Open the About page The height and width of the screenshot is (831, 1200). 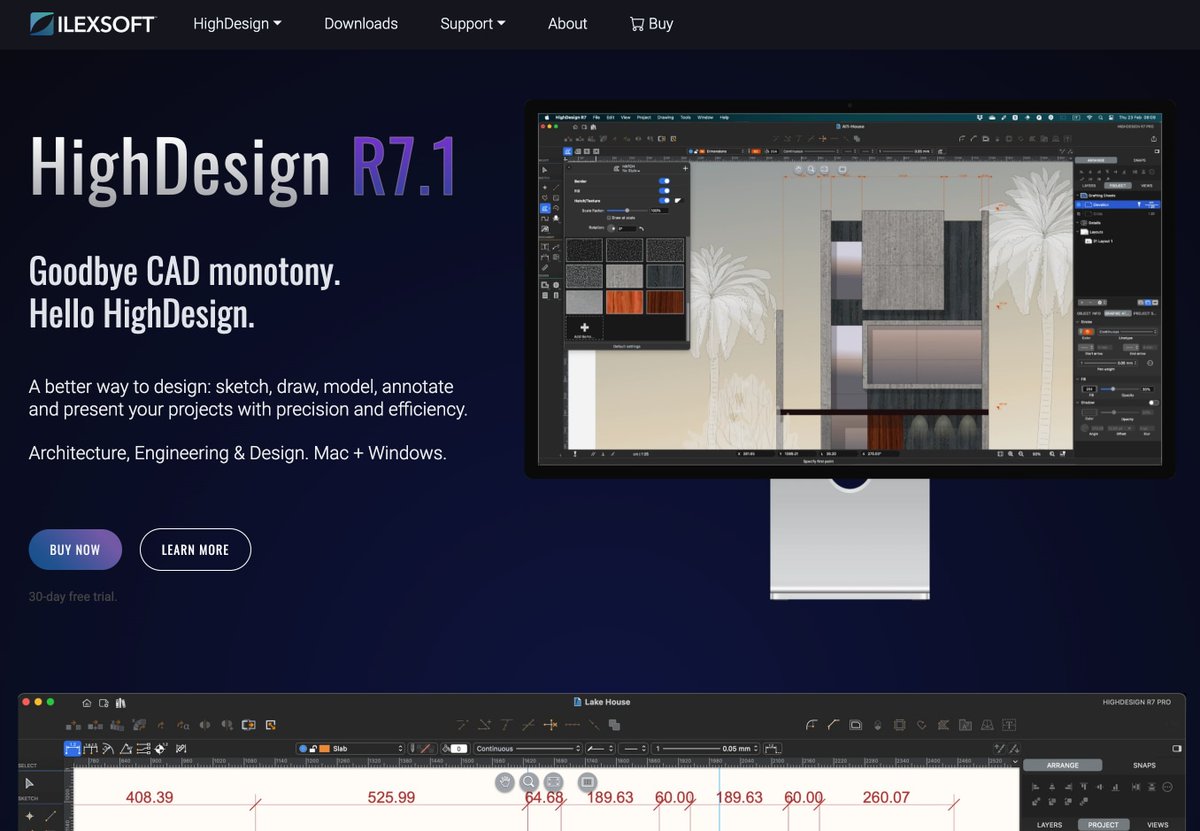click(568, 23)
